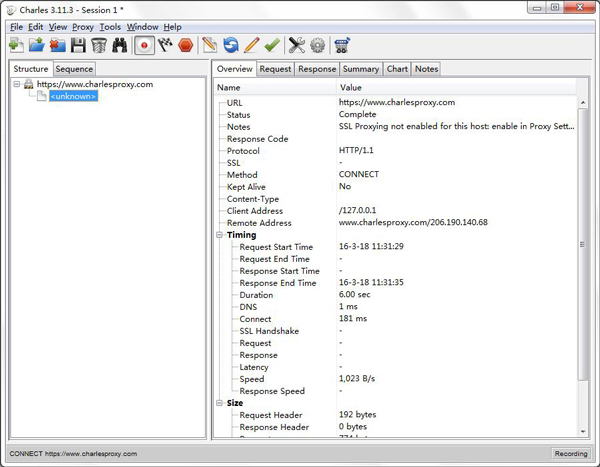Select https://www.charlesproxy.com host in tree

(x=95, y=84)
